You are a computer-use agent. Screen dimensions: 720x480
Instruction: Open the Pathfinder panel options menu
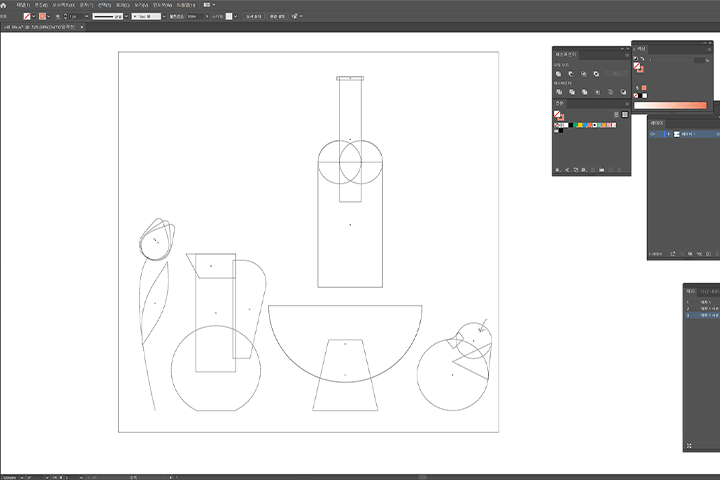[x=627, y=55]
